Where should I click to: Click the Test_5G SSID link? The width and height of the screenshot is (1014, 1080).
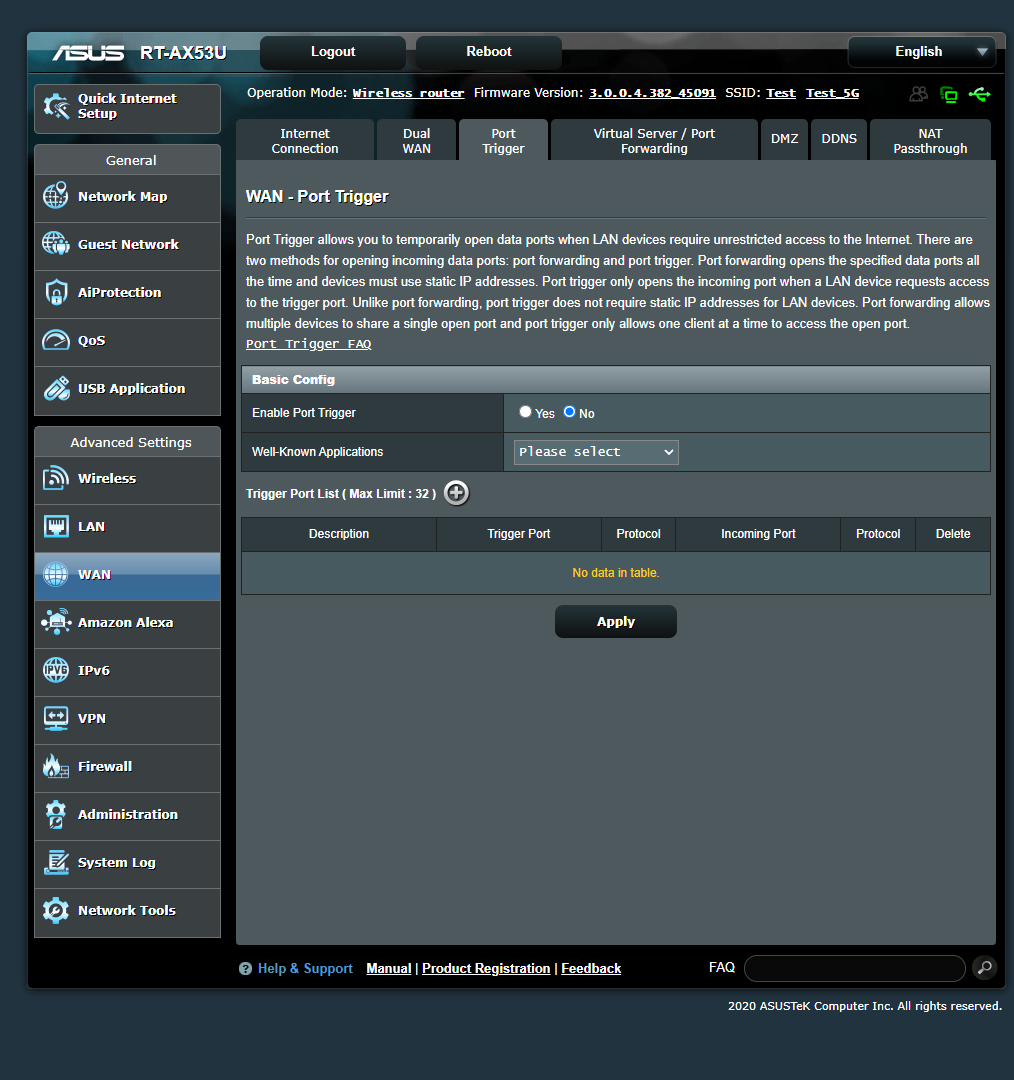tap(832, 93)
